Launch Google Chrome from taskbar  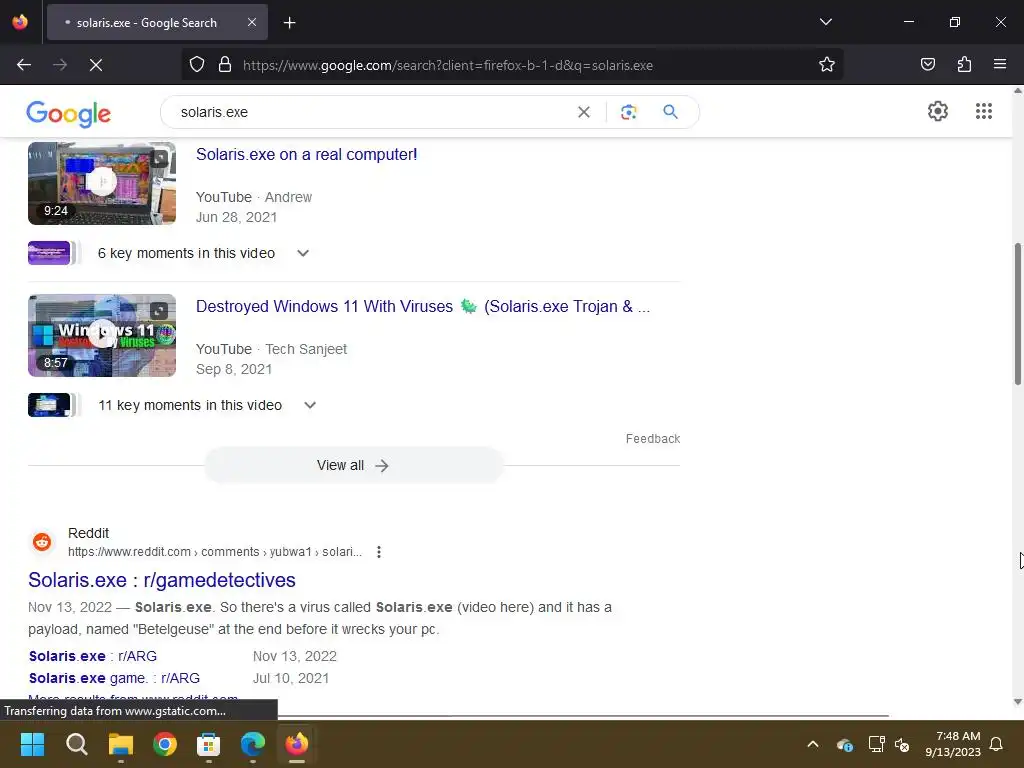165,744
